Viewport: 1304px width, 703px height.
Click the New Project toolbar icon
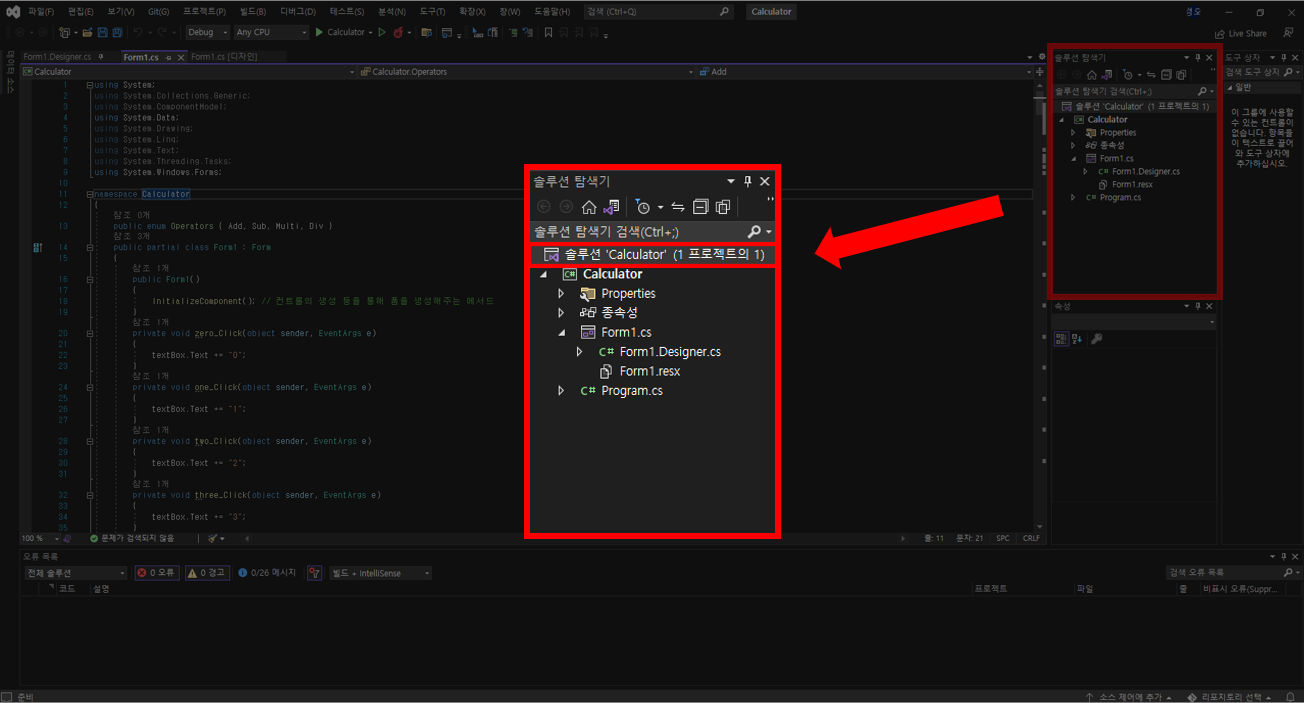[63, 32]
